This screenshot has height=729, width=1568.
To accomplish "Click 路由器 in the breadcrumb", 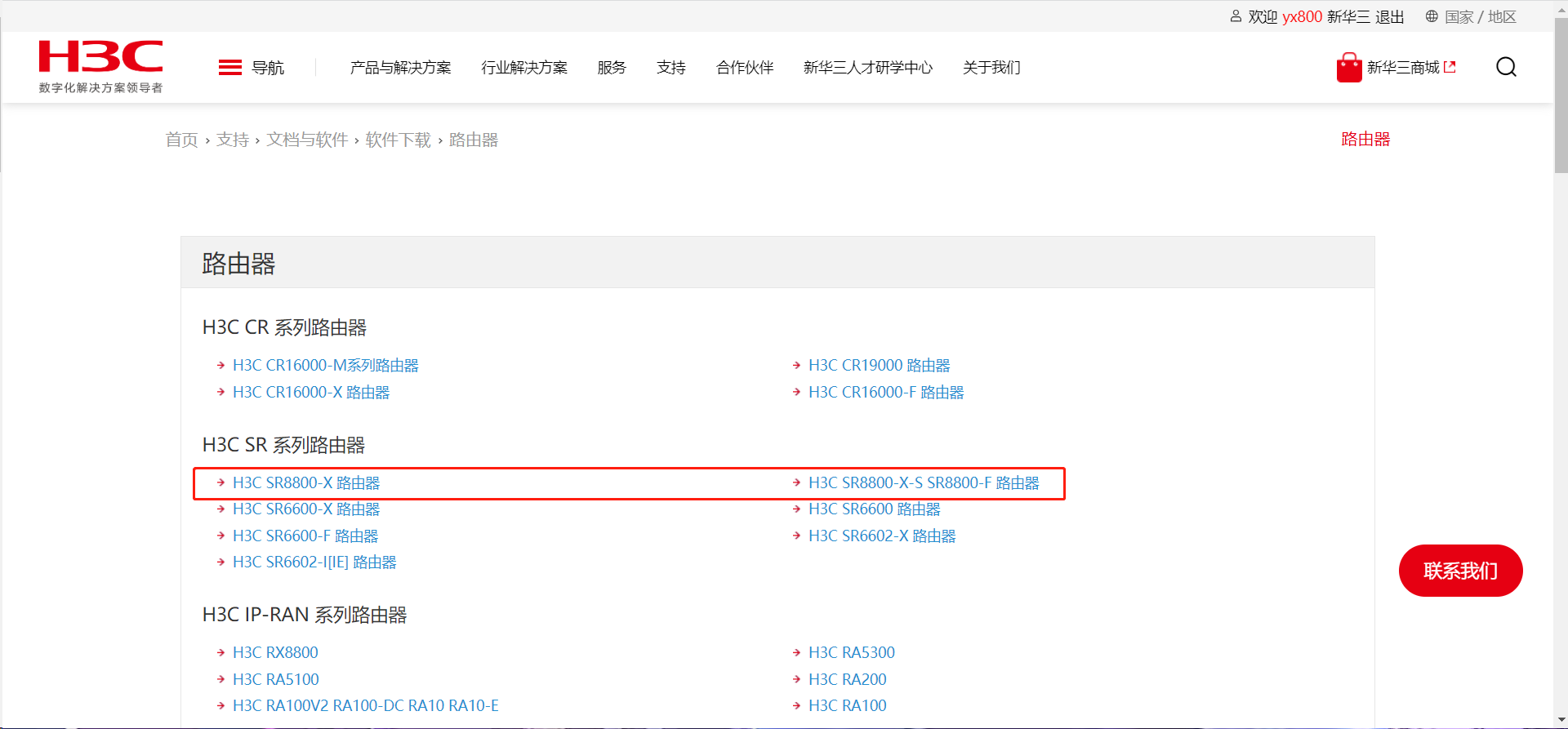I will [x=474, y=140].
